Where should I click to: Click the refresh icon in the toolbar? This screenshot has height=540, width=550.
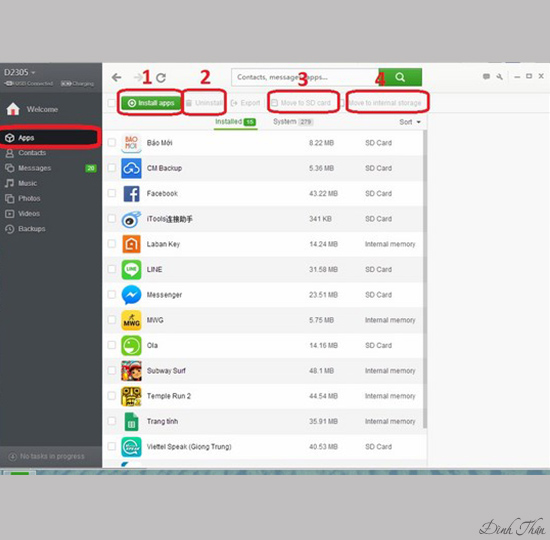161,78
